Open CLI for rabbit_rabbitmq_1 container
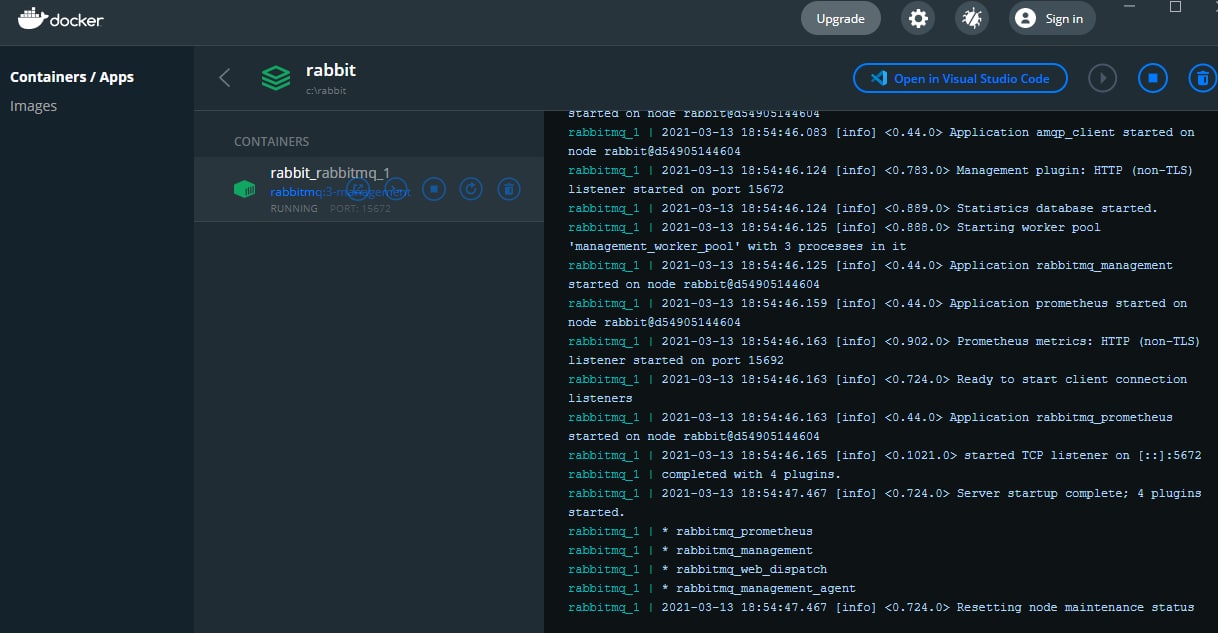The width and height of the screenshot is (1218, 633). pos(396,188)
